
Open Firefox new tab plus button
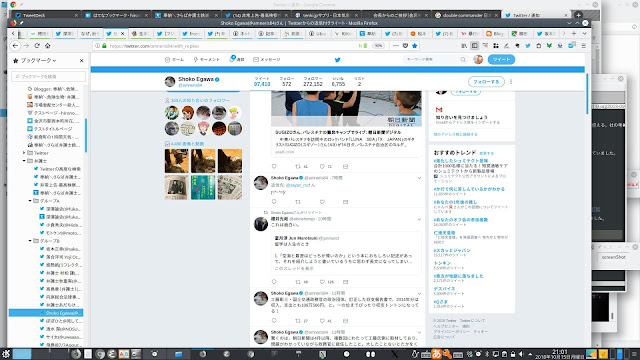tap(574, 33)
